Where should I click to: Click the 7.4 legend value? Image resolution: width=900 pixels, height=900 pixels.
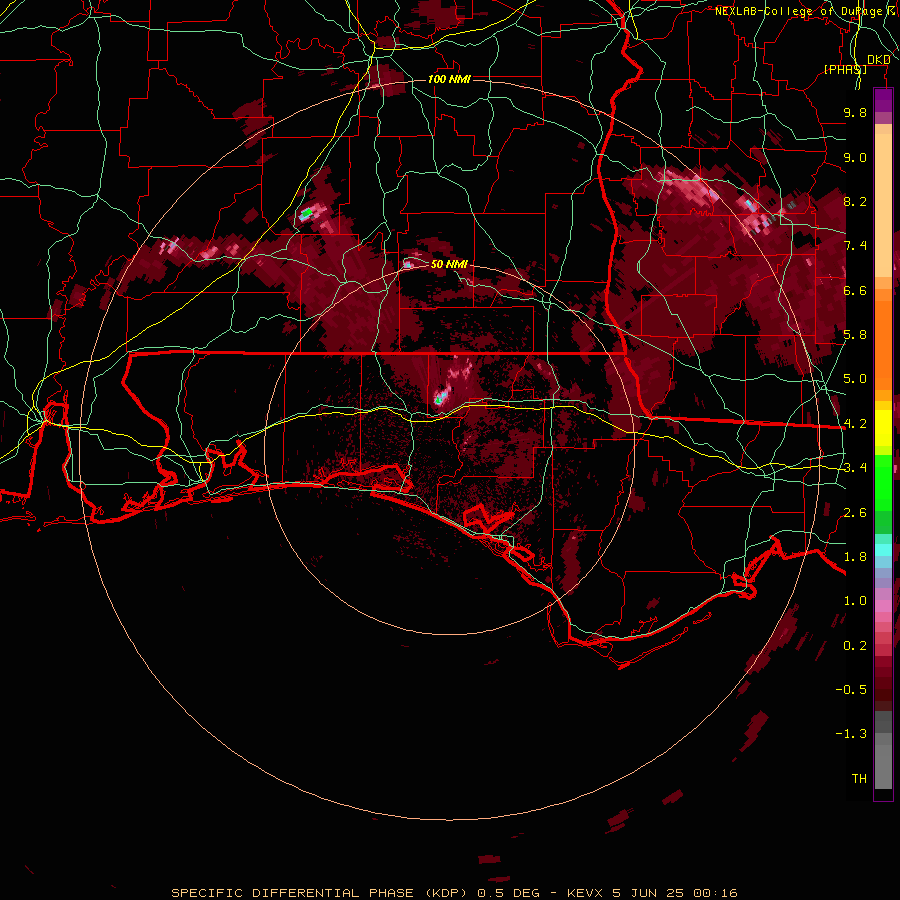click(x=855, y=246)
